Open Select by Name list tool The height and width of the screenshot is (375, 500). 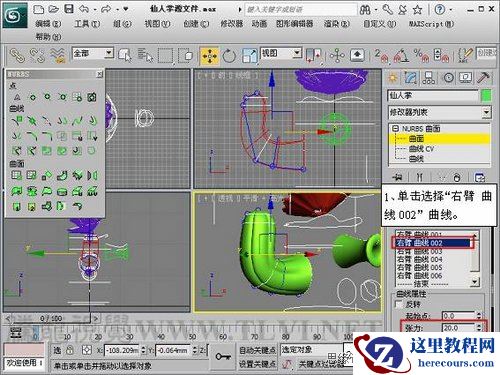(145, 55)
